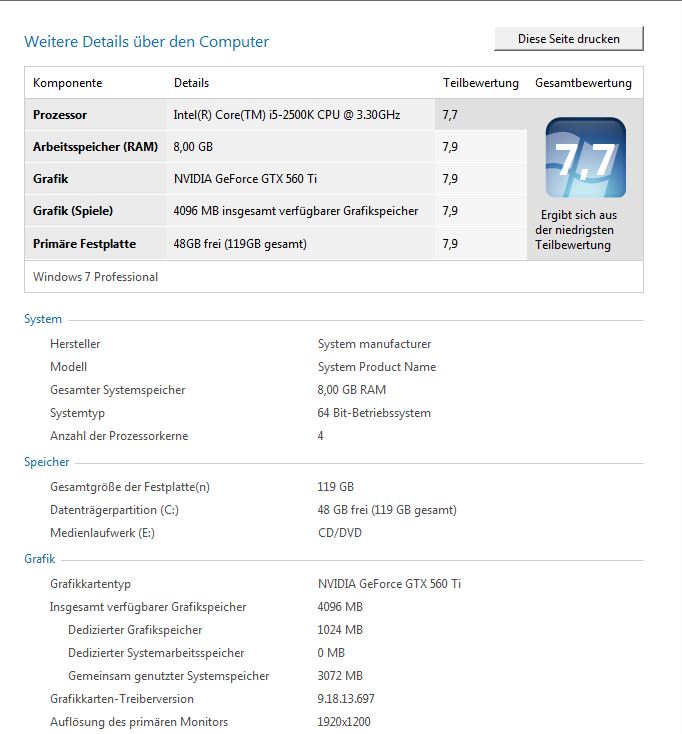Select the Grafik row label in table

point(51,179)
